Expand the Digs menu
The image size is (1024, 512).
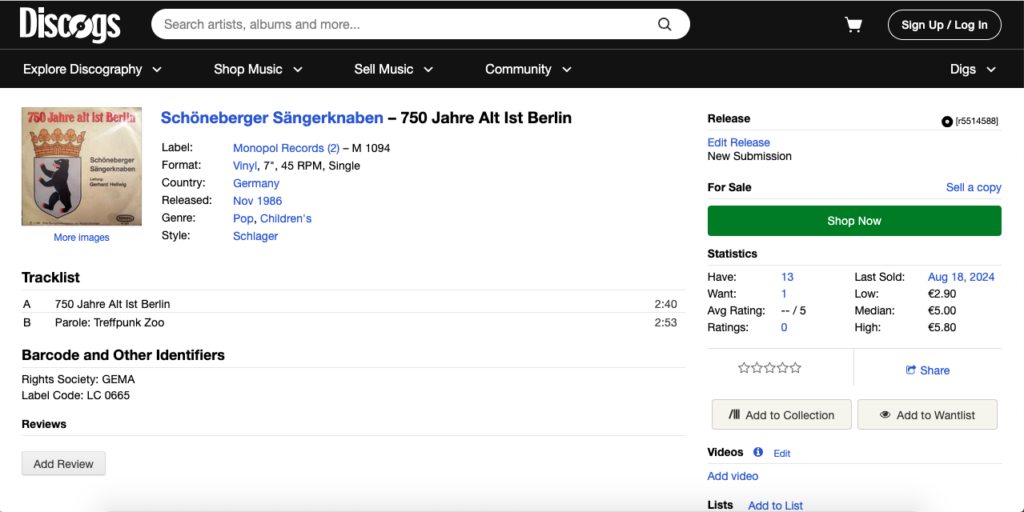pyautogui.click(x=972, y=69)
